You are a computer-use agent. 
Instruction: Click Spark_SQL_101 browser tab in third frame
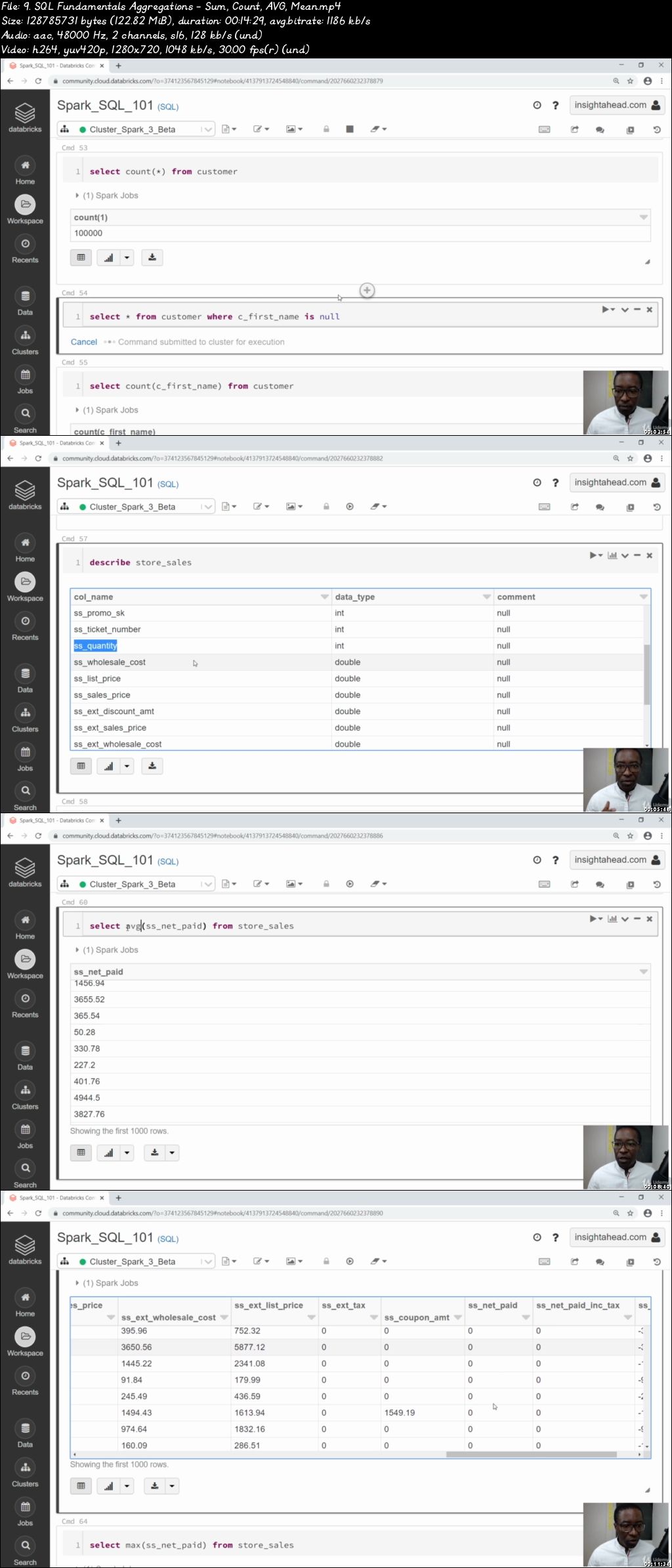(57, 820)
